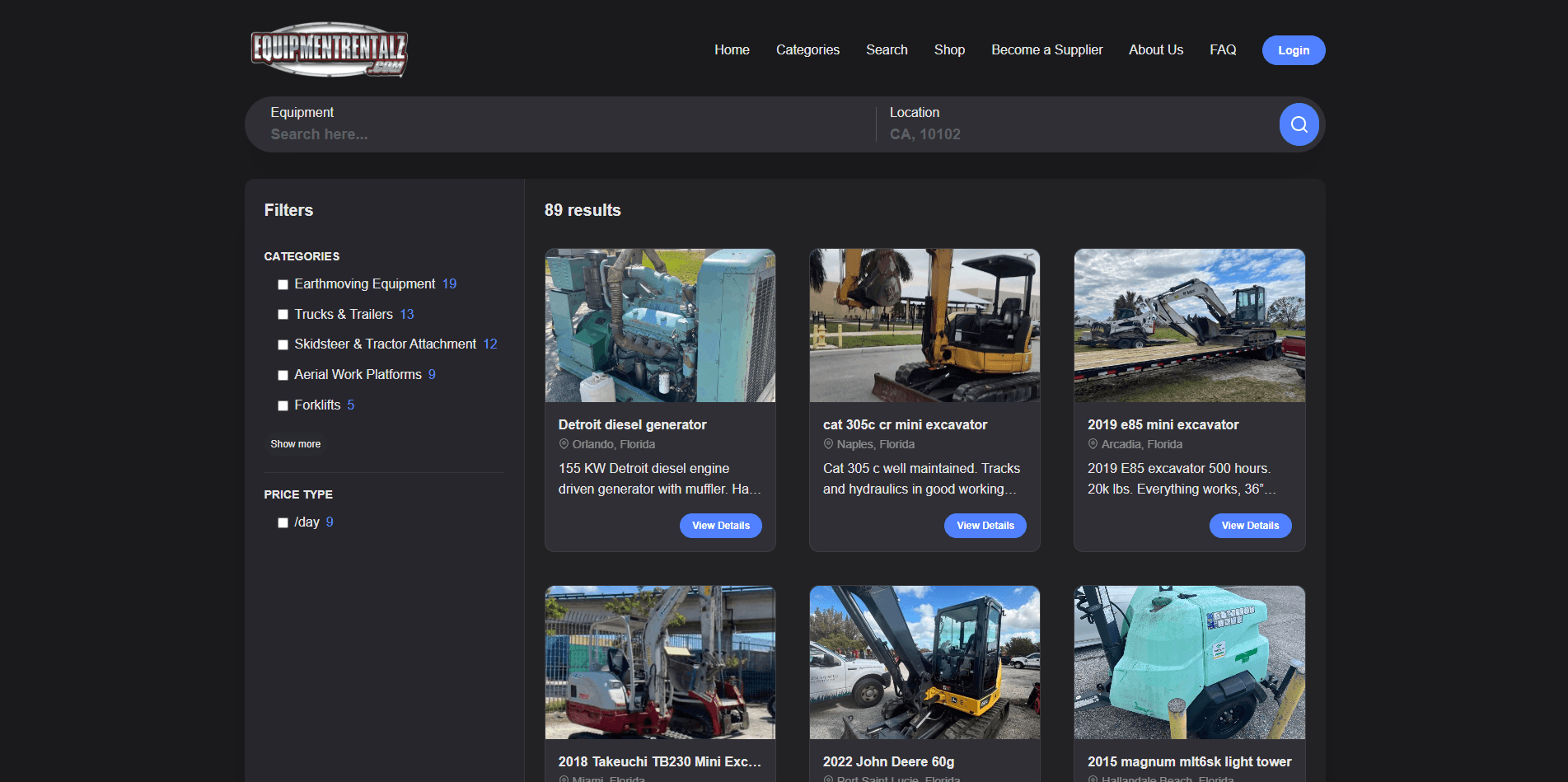Open Become a Supplier page
Screen dimensions: 1568x782
coord(1047,49)
